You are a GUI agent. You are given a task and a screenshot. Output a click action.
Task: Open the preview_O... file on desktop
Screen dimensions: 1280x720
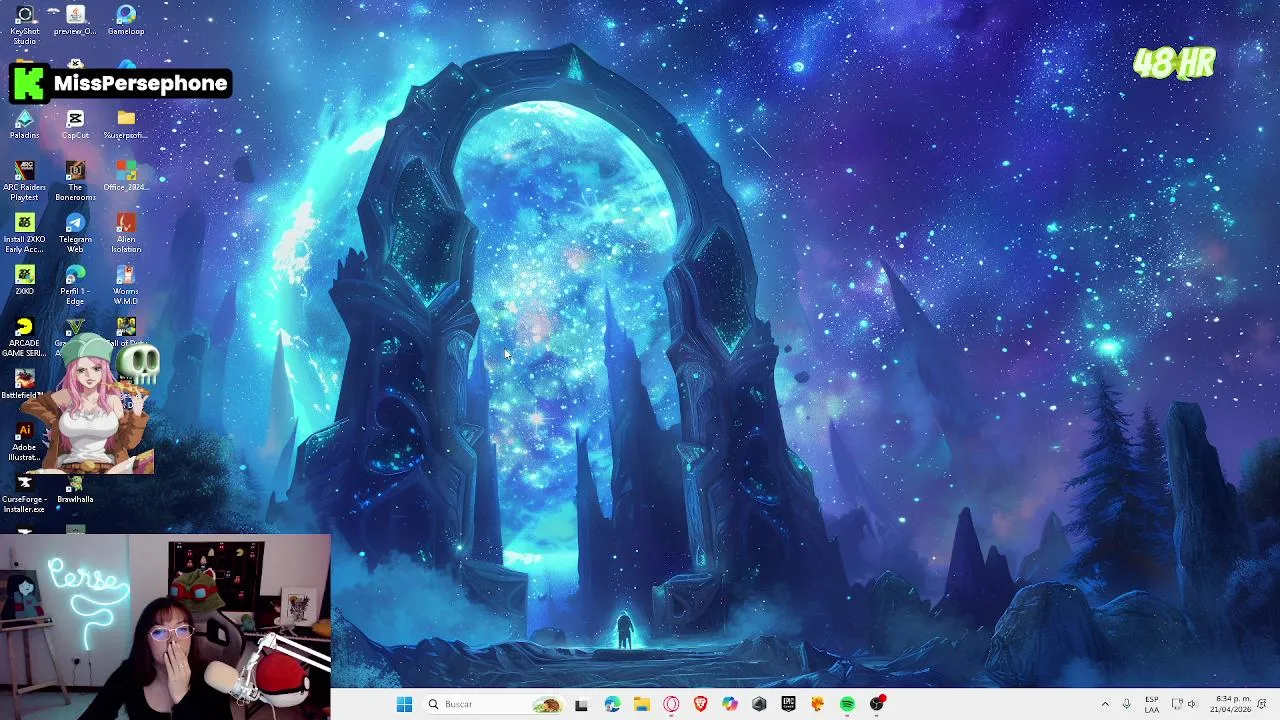click(75, 20)
